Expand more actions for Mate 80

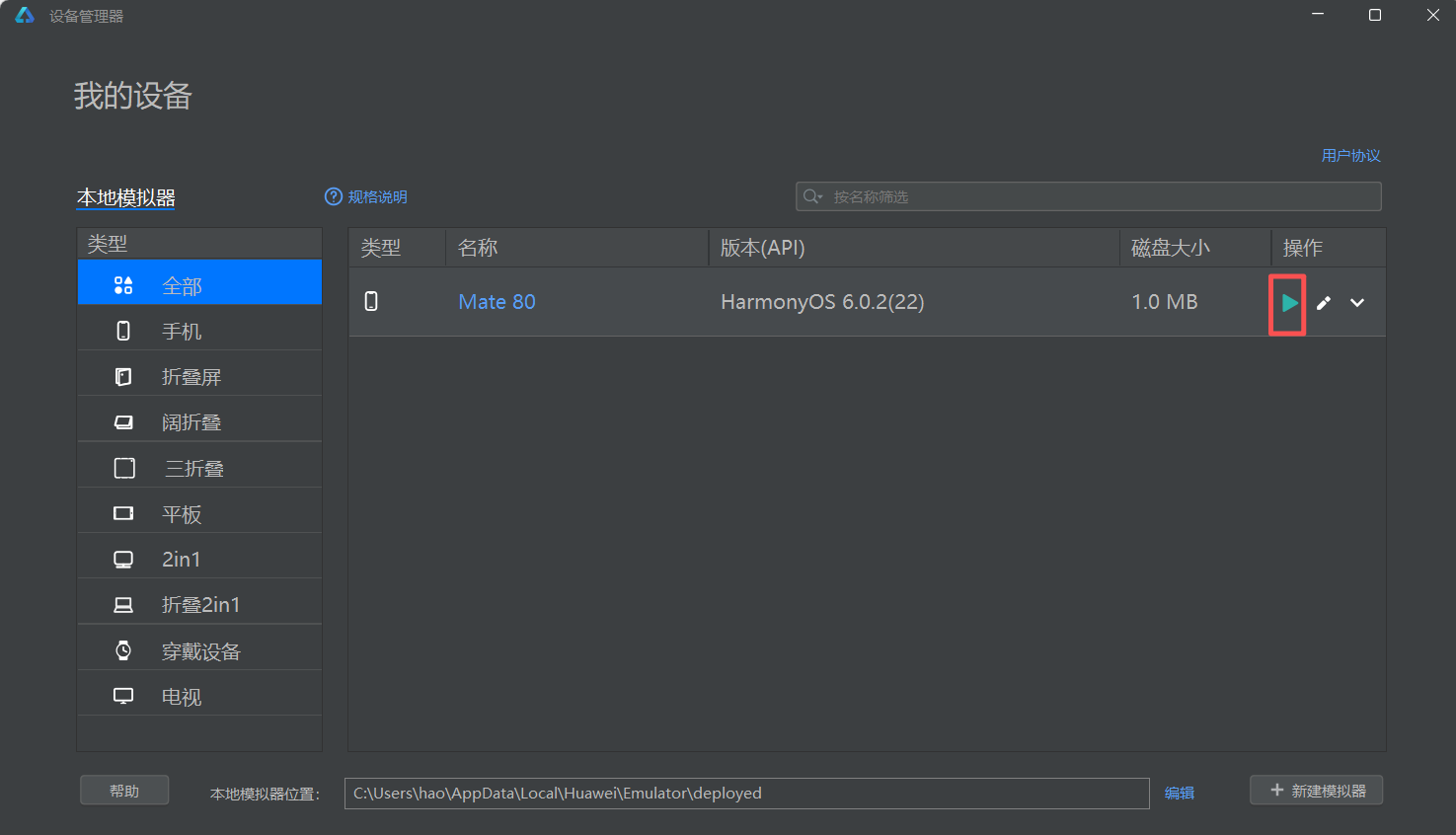(x=1357, y=303)
